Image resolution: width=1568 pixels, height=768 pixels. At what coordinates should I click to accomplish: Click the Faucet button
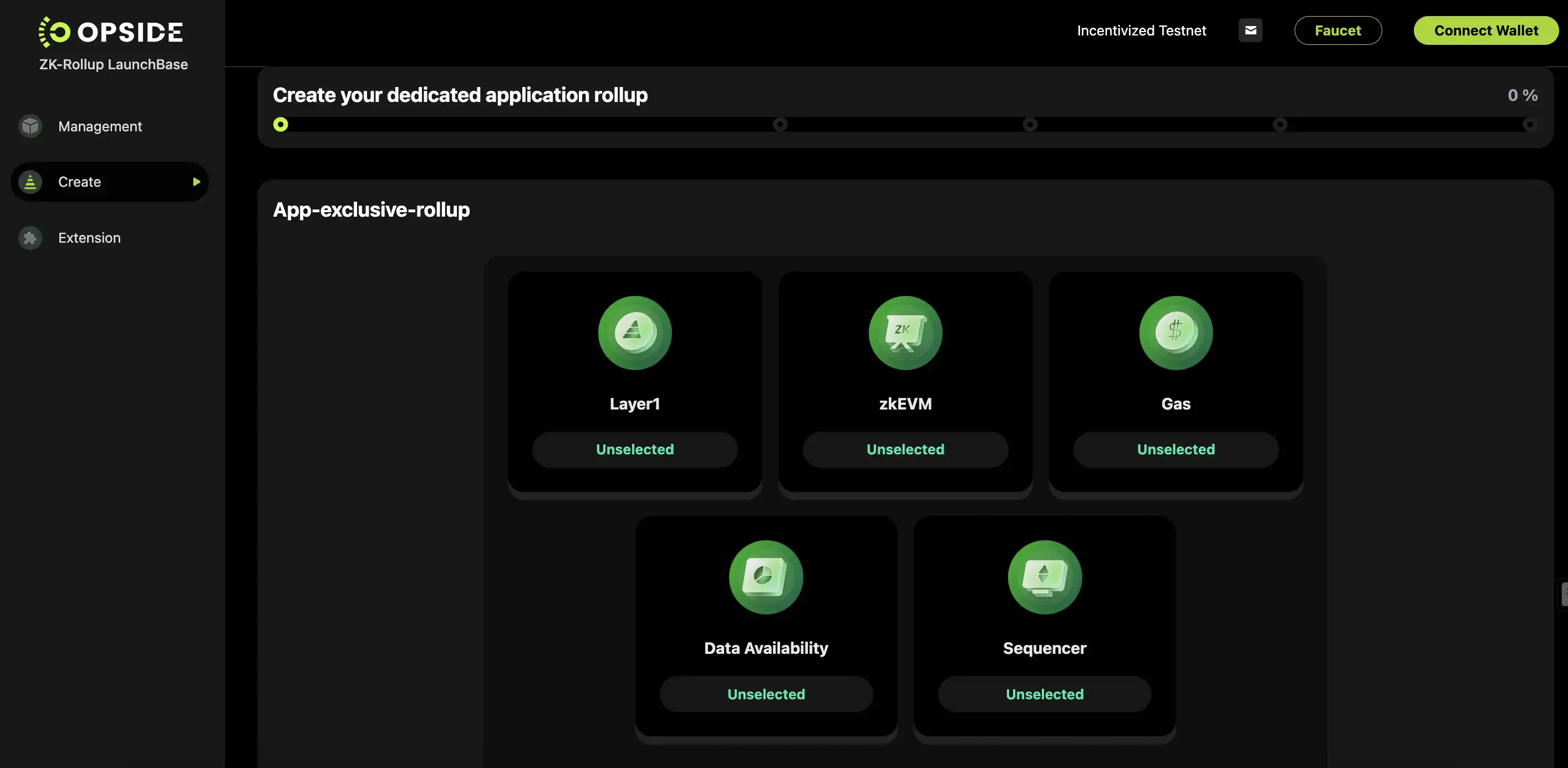coord(1338,30)
